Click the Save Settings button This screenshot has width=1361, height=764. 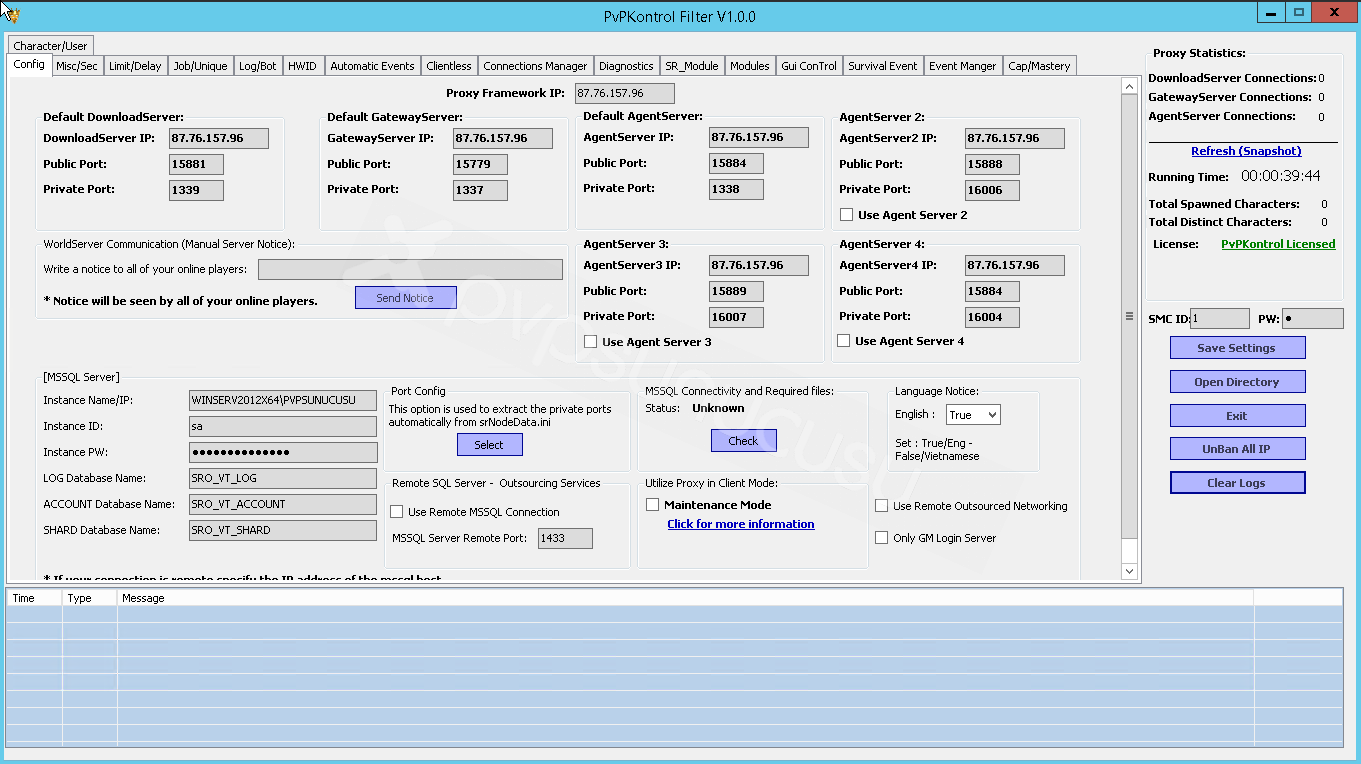1237,348
